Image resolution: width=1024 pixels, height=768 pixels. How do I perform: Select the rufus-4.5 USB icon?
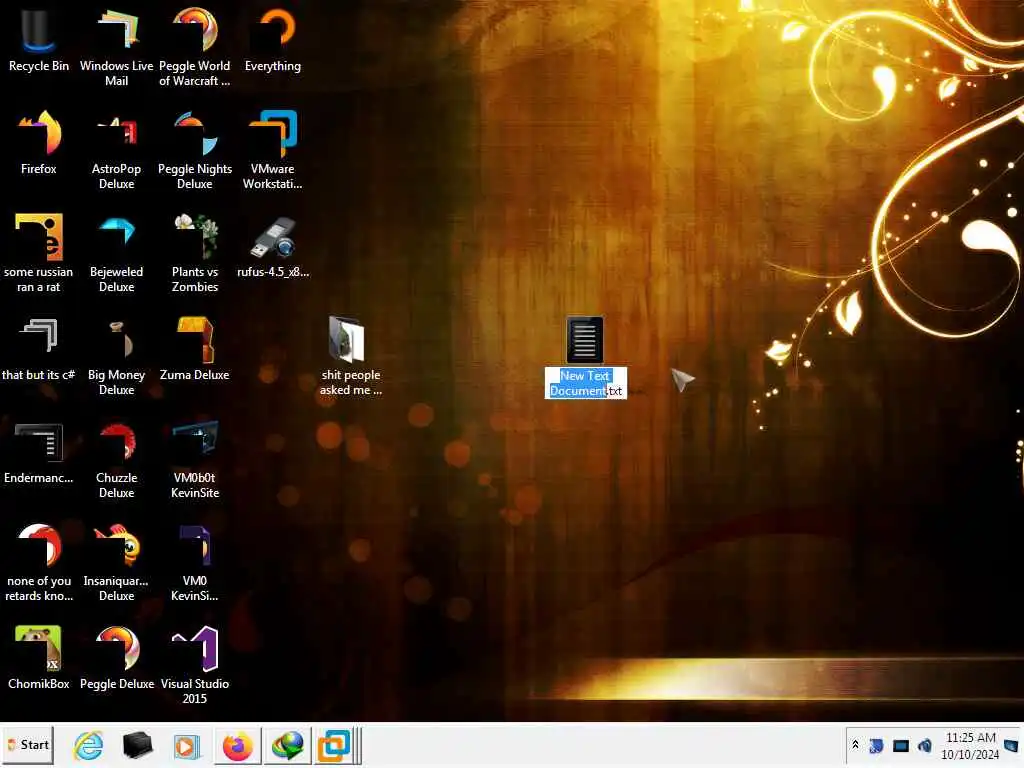pos(273,246)
